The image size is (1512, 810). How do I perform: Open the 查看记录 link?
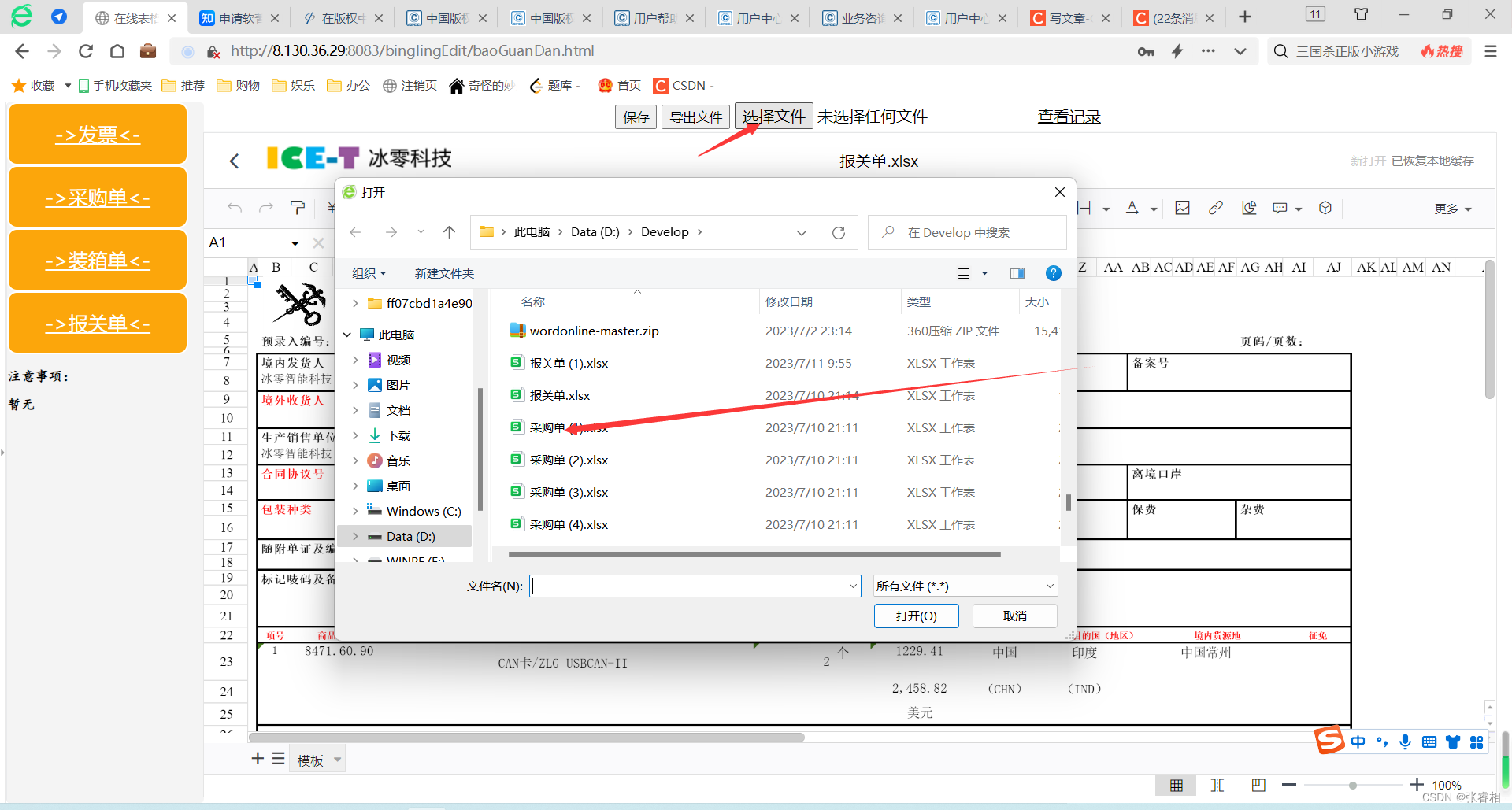click(x=1069, y=116)
